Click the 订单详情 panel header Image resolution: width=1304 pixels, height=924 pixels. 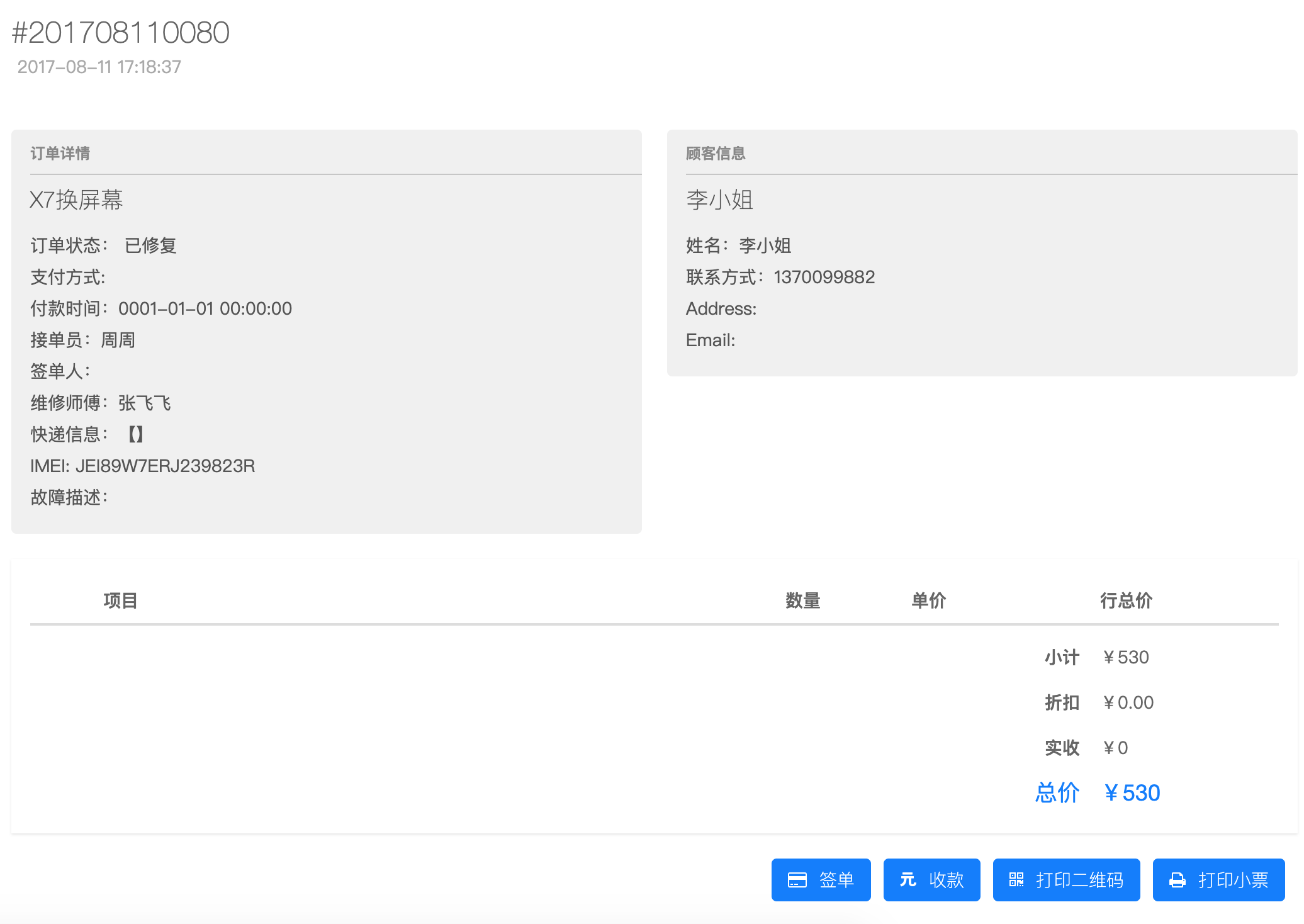(60, 153)
